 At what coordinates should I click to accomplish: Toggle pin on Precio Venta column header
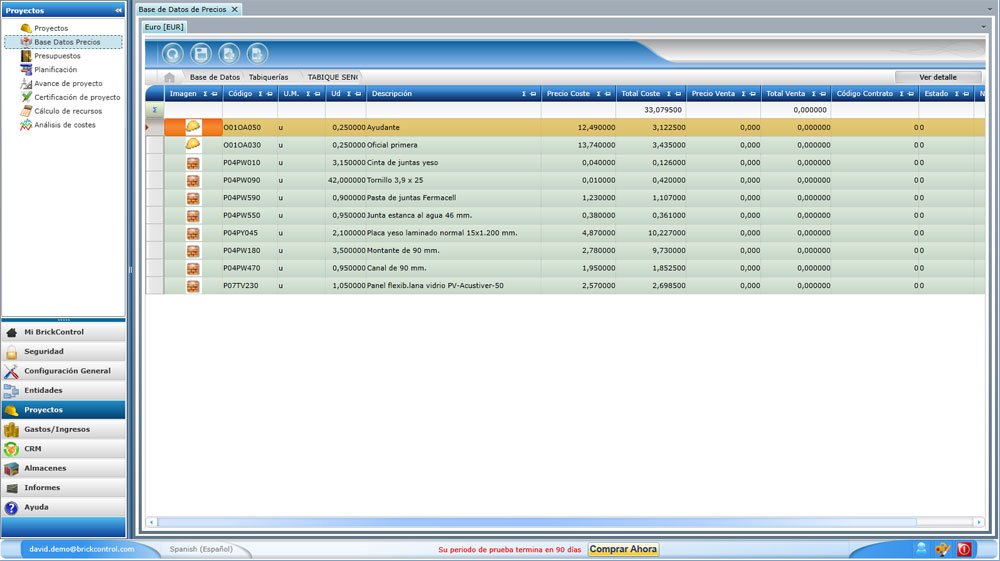(753, 94)
